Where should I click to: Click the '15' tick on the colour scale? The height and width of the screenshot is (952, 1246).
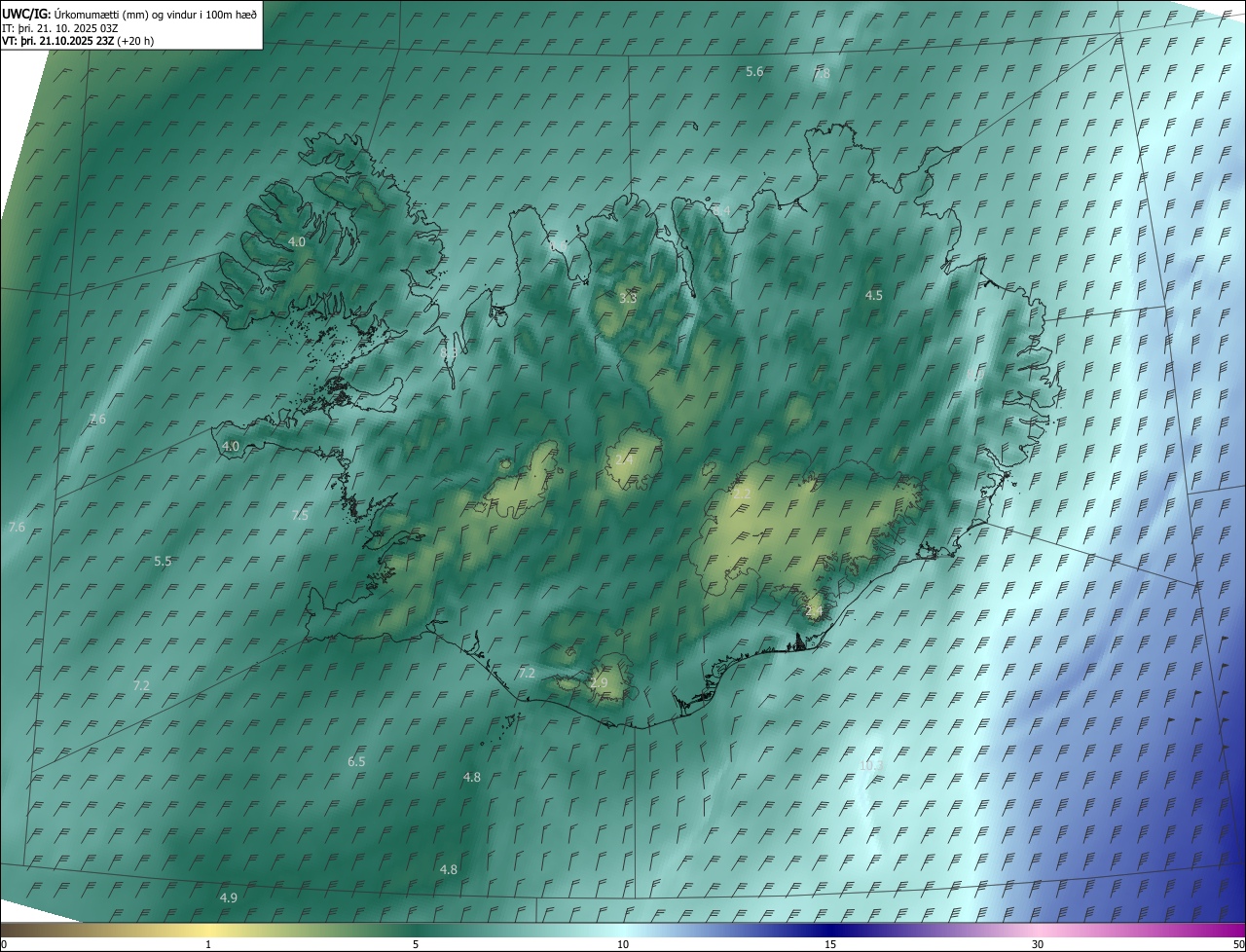coord(830,944)
